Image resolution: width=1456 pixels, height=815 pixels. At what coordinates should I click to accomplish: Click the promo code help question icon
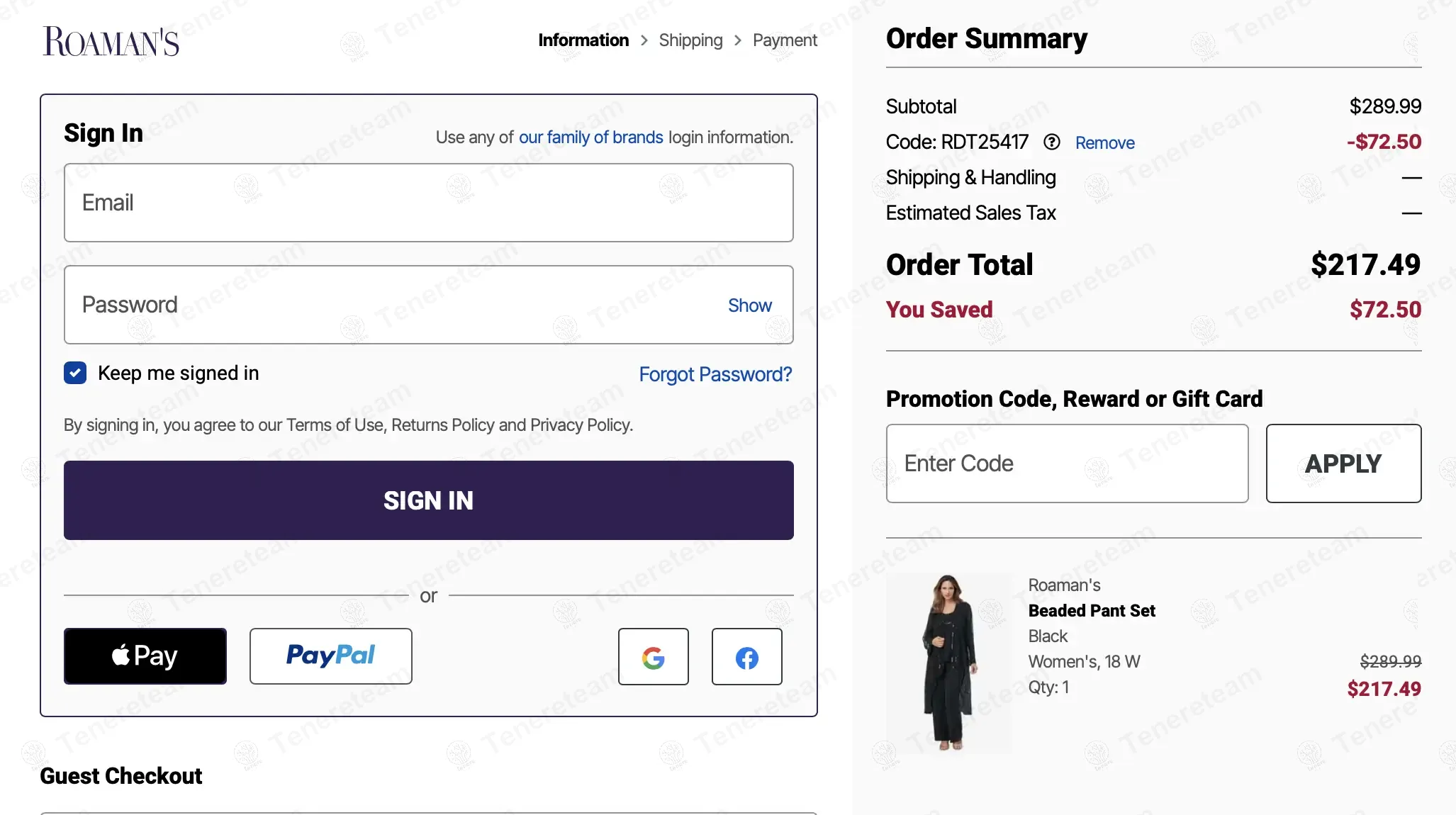pyautogui.click(x=1052, y=142)
